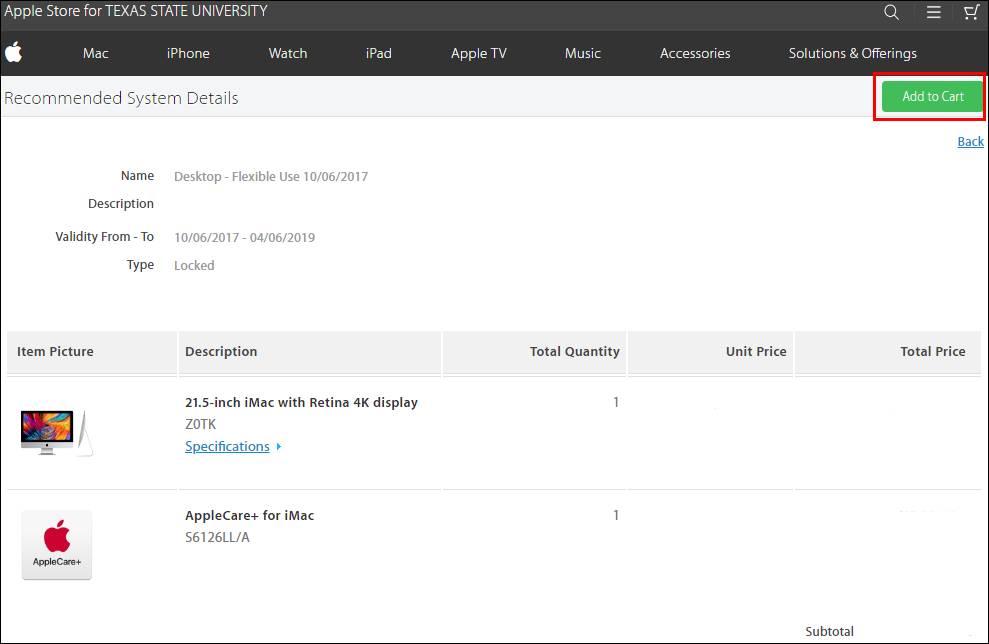Viewport: 989px width, 644px height.
Task: Follow the Back link
Action: coord(970,141)
